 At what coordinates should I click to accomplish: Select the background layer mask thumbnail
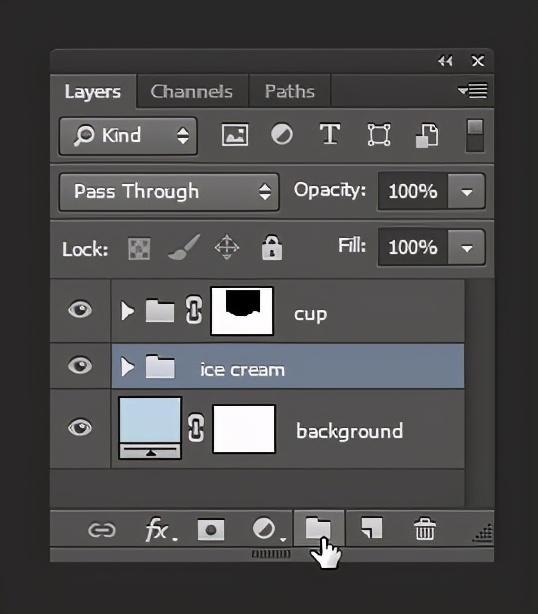pos(244,429)
